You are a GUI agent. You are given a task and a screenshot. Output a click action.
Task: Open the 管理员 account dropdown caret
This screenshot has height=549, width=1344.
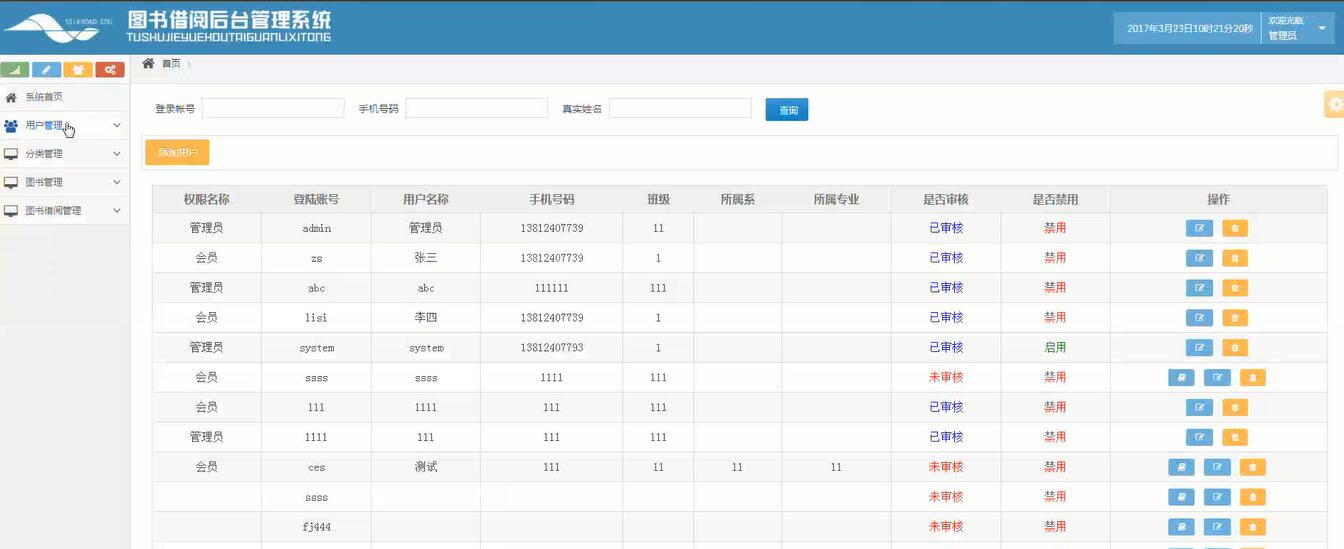pyautogui.click(x=1322, y=28)
